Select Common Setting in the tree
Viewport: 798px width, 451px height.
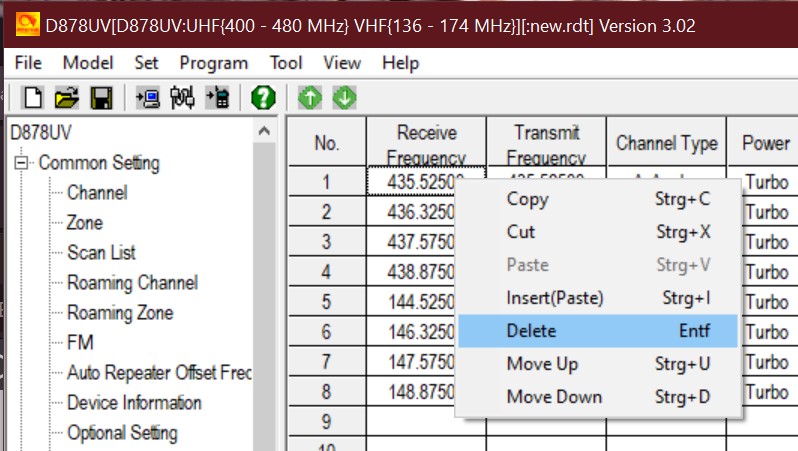click(x=99, y=163)
